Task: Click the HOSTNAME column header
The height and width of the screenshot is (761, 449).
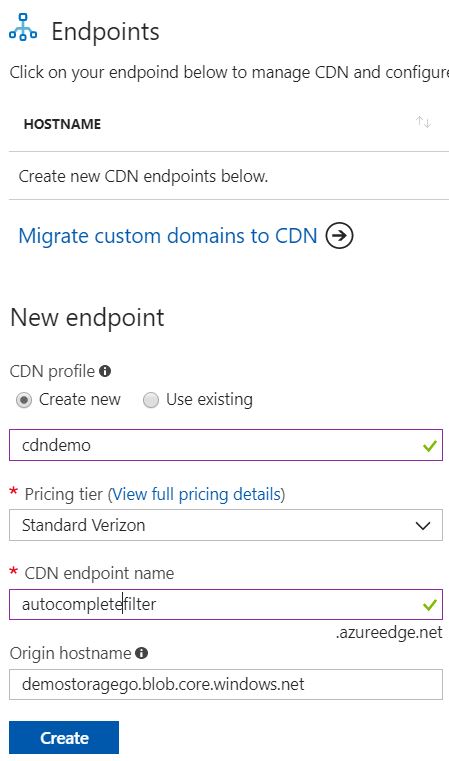Action: pyautogui.click(x=62, y=124)
